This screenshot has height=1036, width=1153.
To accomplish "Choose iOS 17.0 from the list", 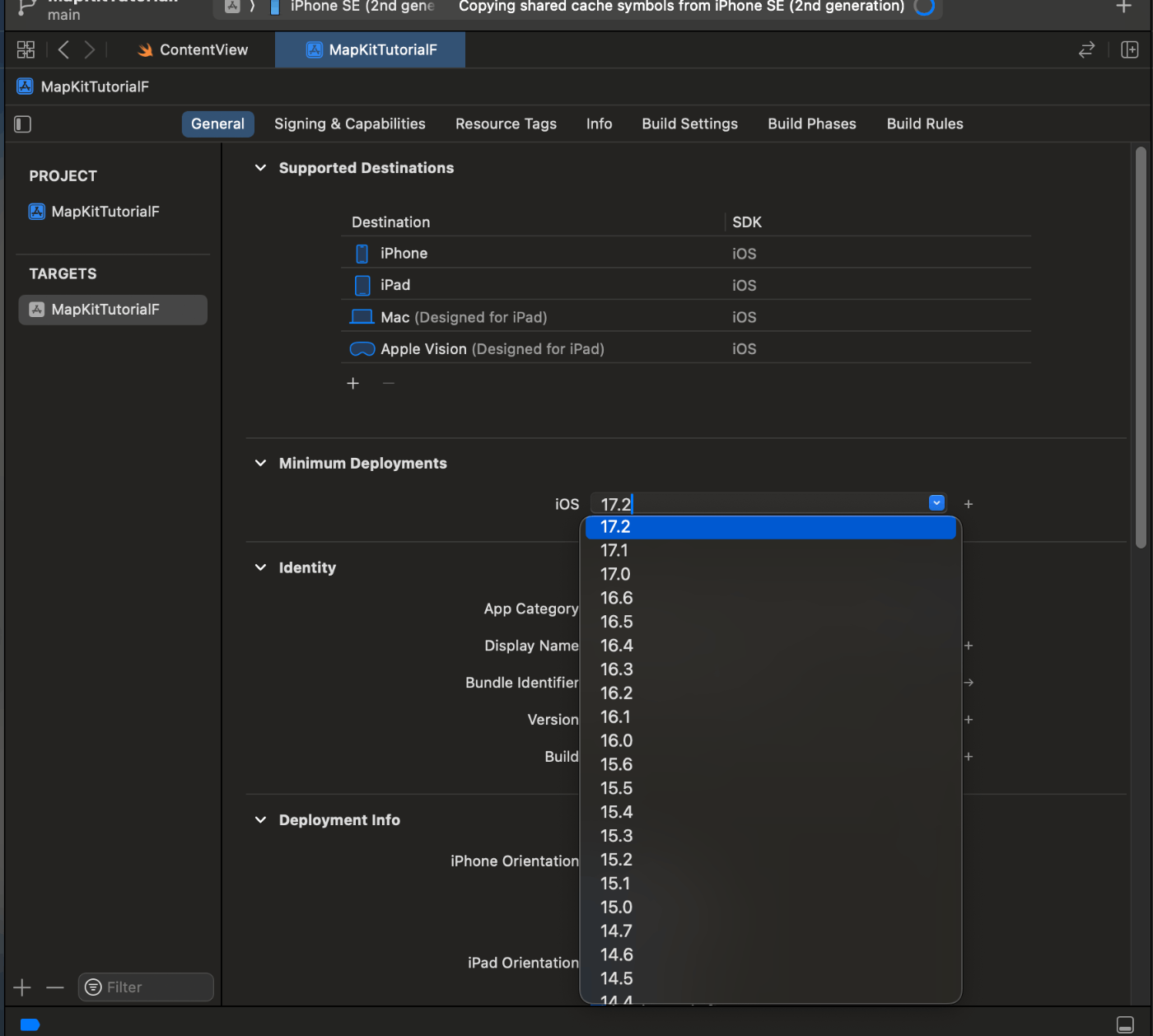I will point(771,575).
